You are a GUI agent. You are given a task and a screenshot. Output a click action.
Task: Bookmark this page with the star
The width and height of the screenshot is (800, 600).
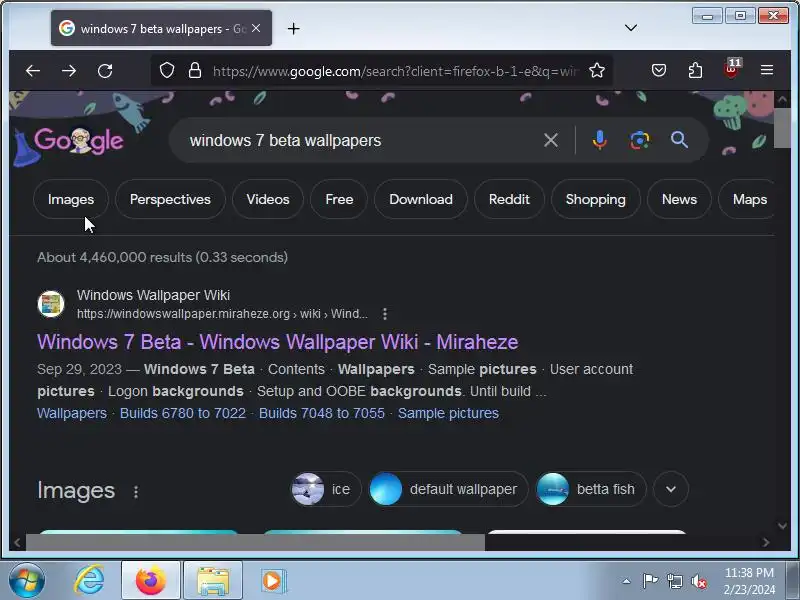[x=596, y=70]
